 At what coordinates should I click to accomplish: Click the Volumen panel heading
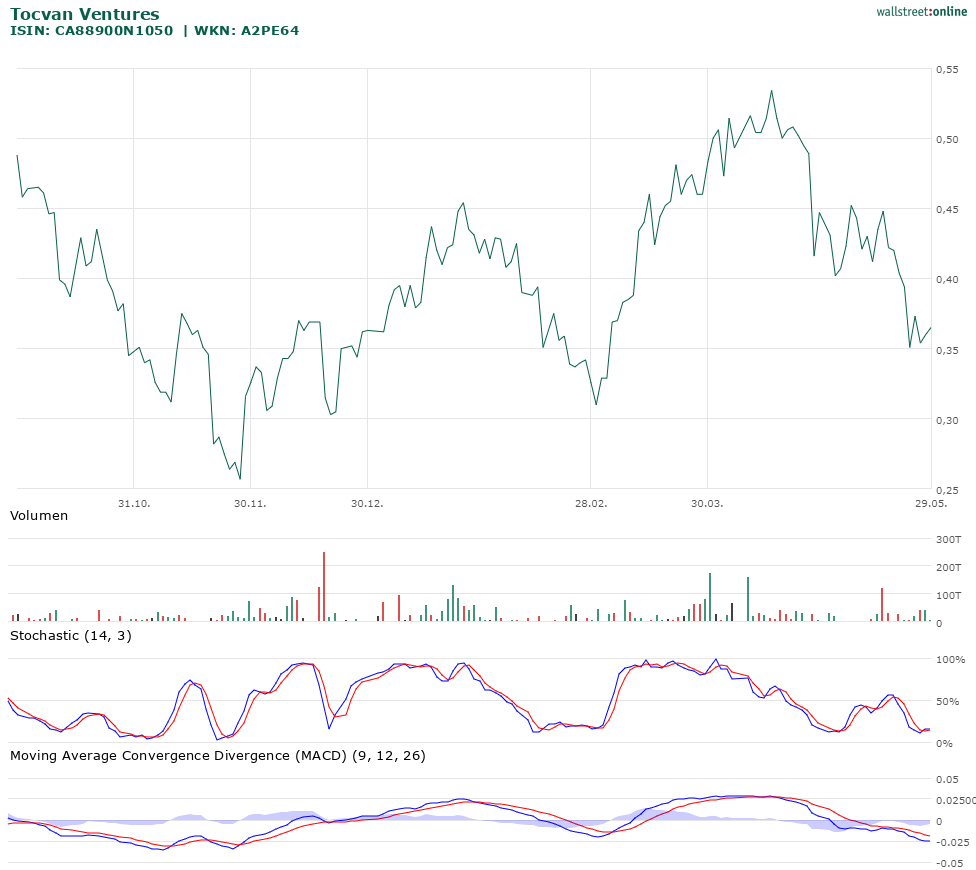[x=39, y=516]
